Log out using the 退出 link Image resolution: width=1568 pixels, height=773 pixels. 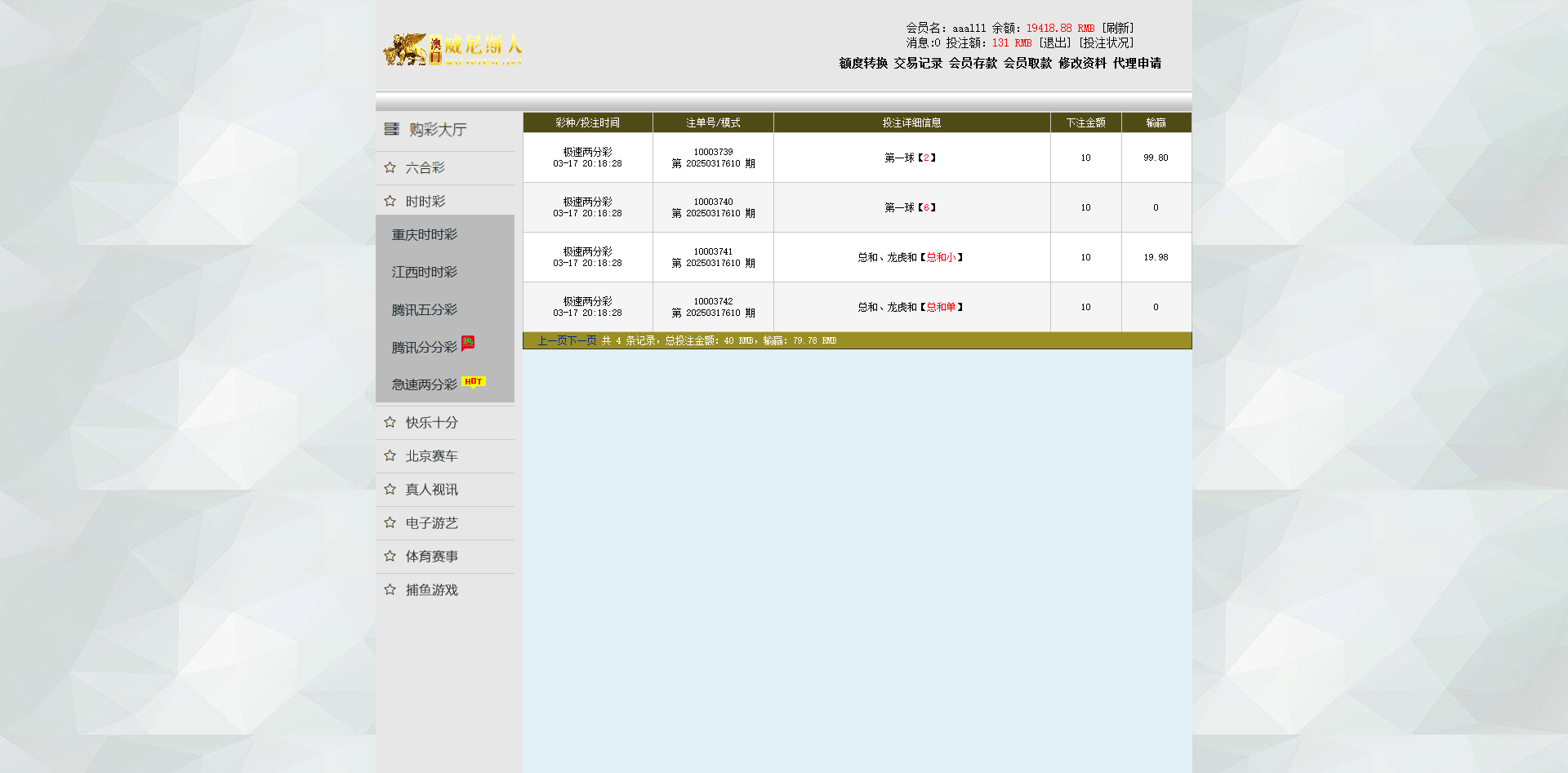tap(1055, 43)
